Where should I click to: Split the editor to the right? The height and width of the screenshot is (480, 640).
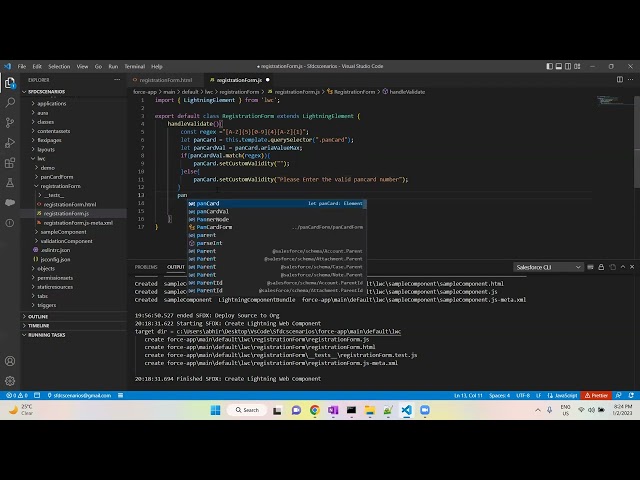pyautogui.click(x=620, y=80)
